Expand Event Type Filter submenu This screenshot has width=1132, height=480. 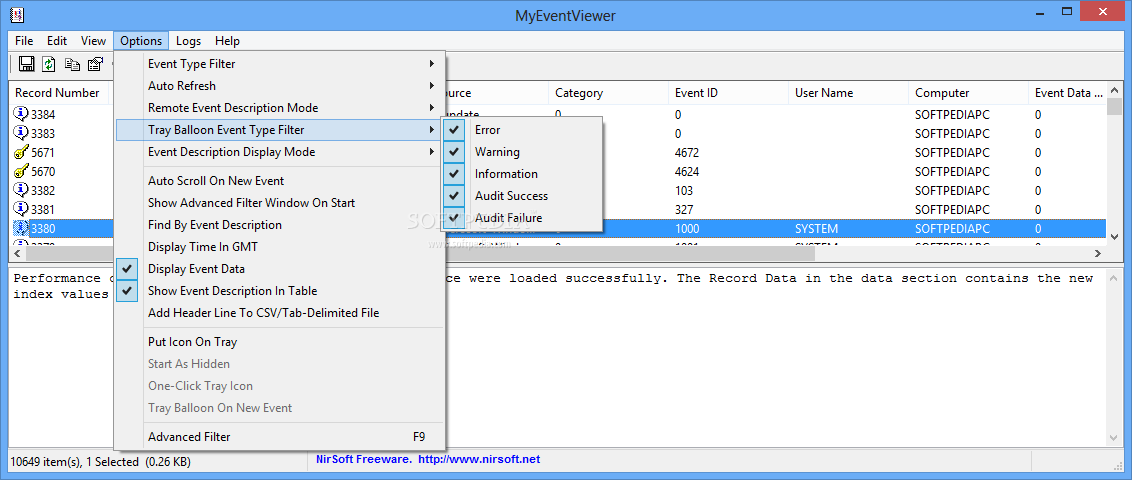point(279,64)
